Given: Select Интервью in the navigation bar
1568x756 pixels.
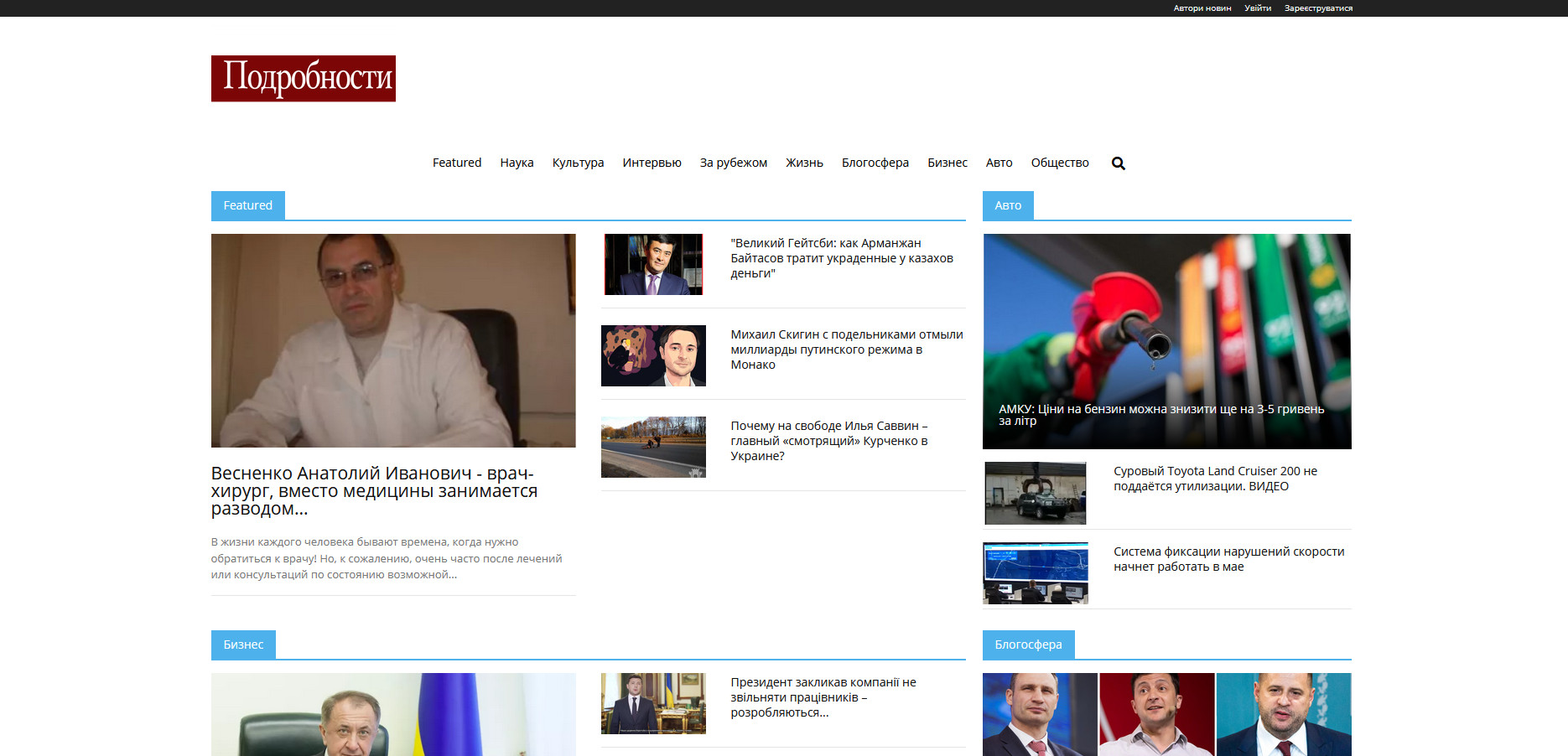Looking at the screenshot, I should point(652,163).
